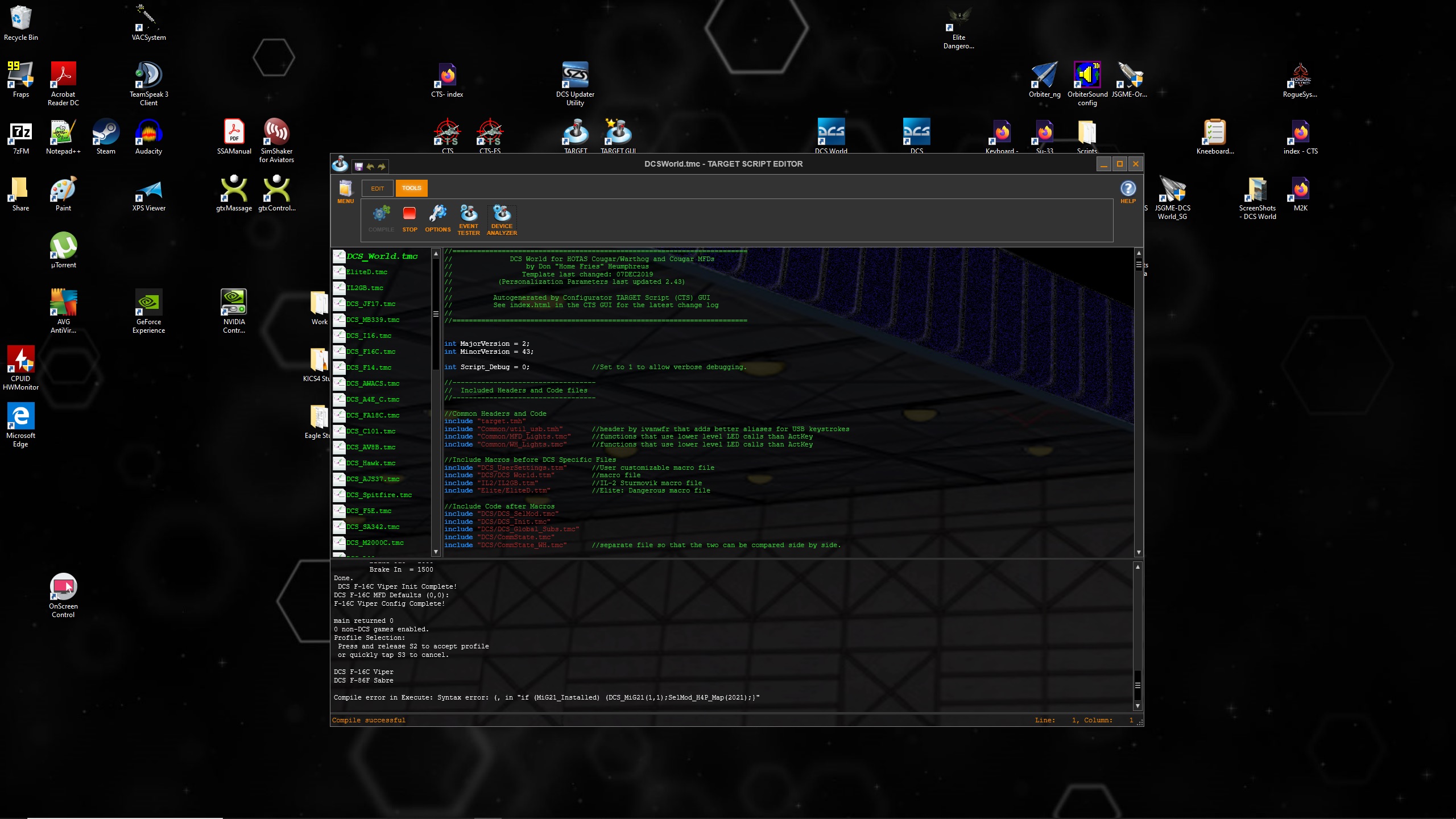Select EliteD.tmc from the file list
The image size is (1456, 819).
pos(367,272)
